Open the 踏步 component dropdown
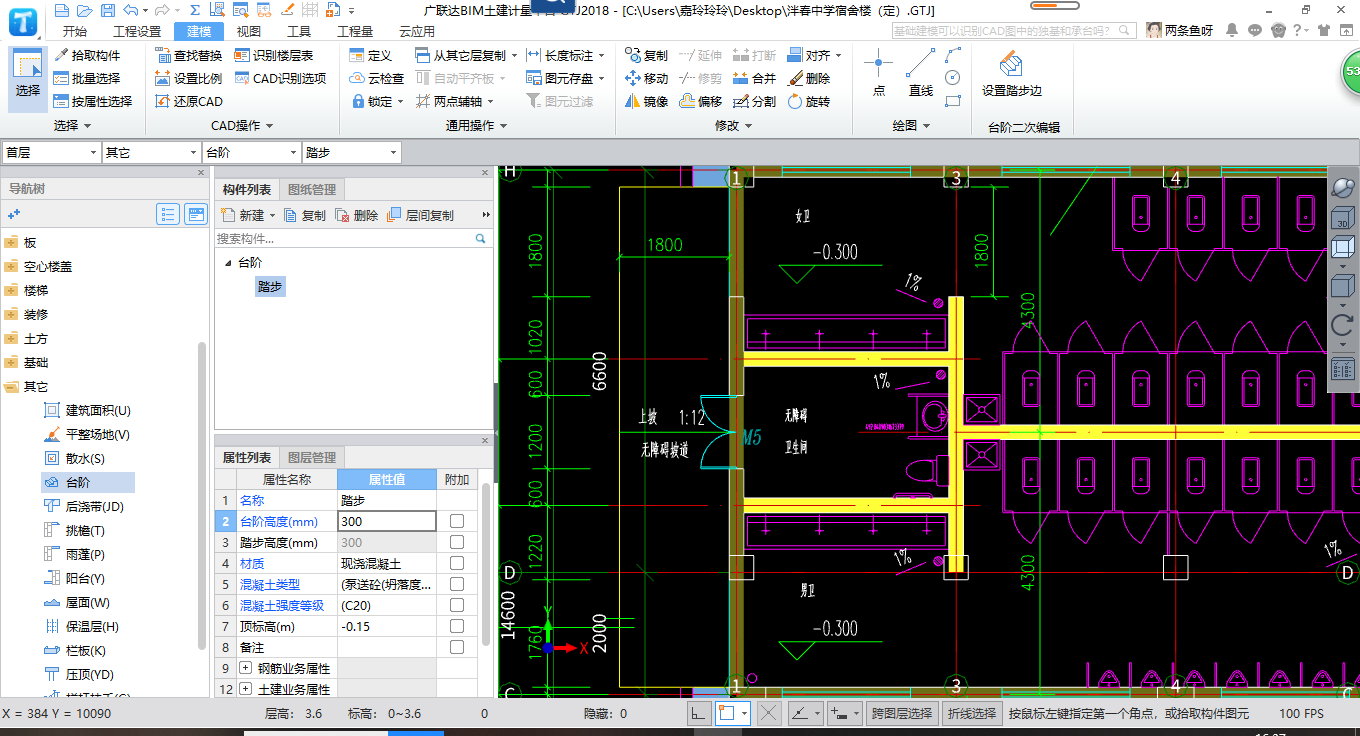The width and height of the screenshot is (1360, 736). pos(351,152)
